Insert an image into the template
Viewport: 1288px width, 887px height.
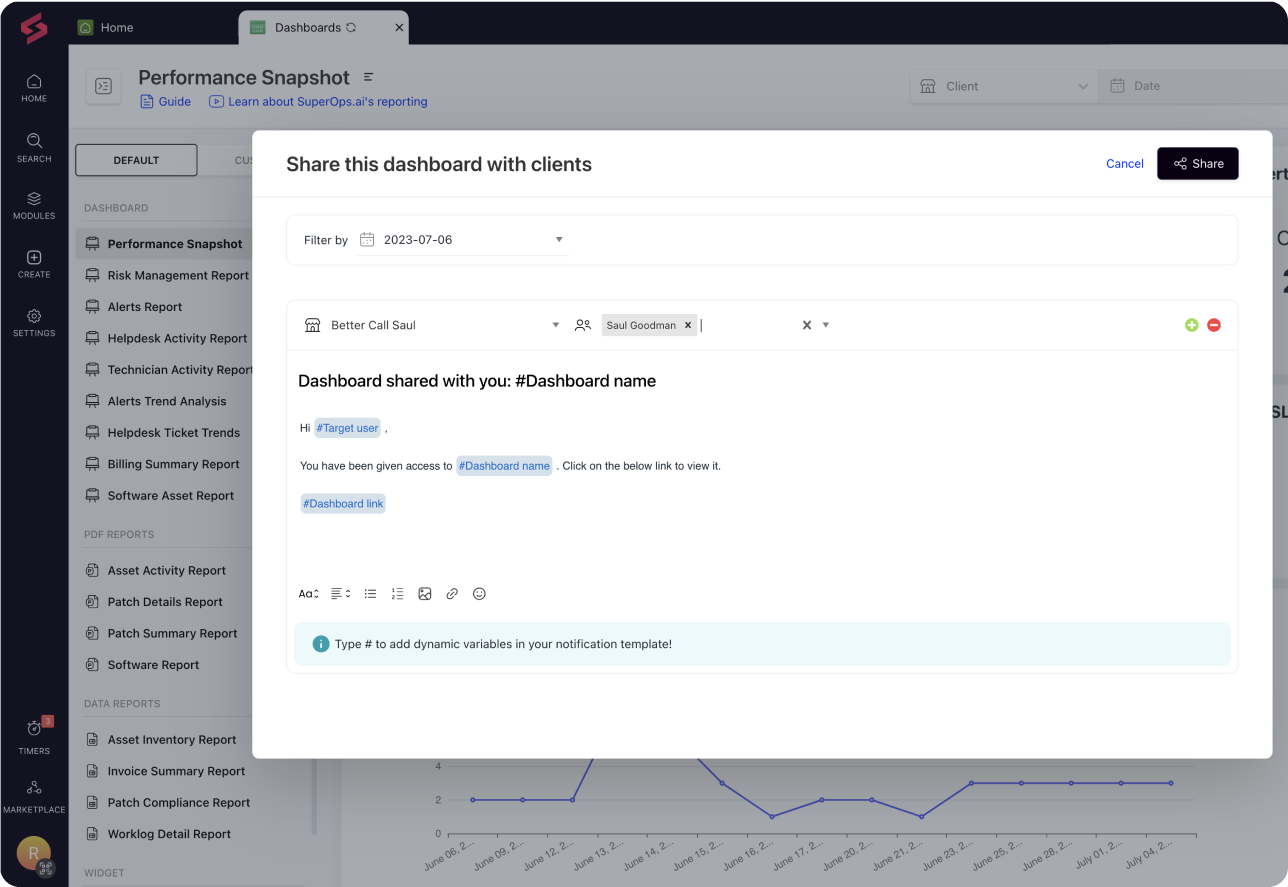pyautogui.click(x=425, y=593)
